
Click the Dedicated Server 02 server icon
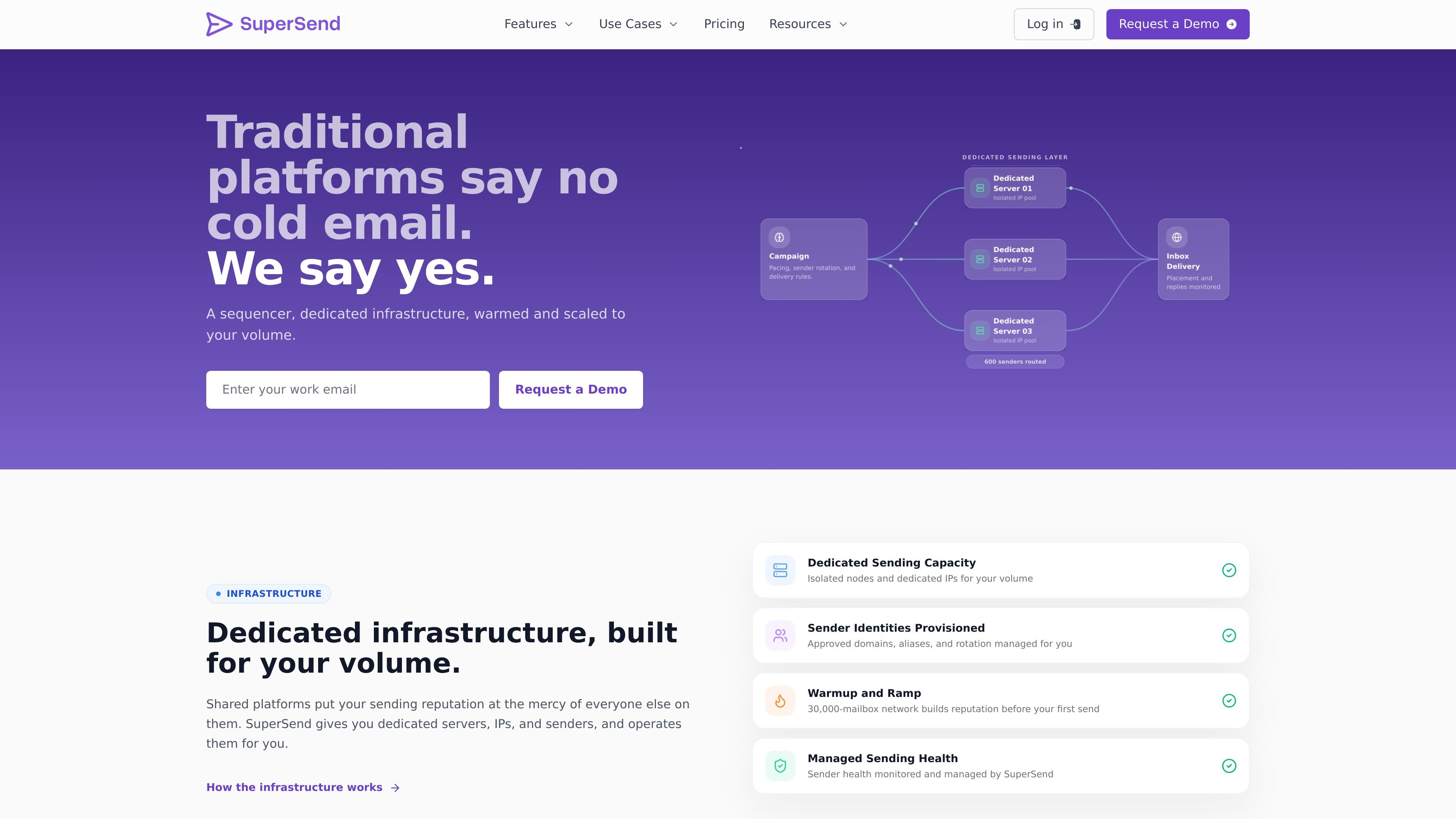[980, 259]
